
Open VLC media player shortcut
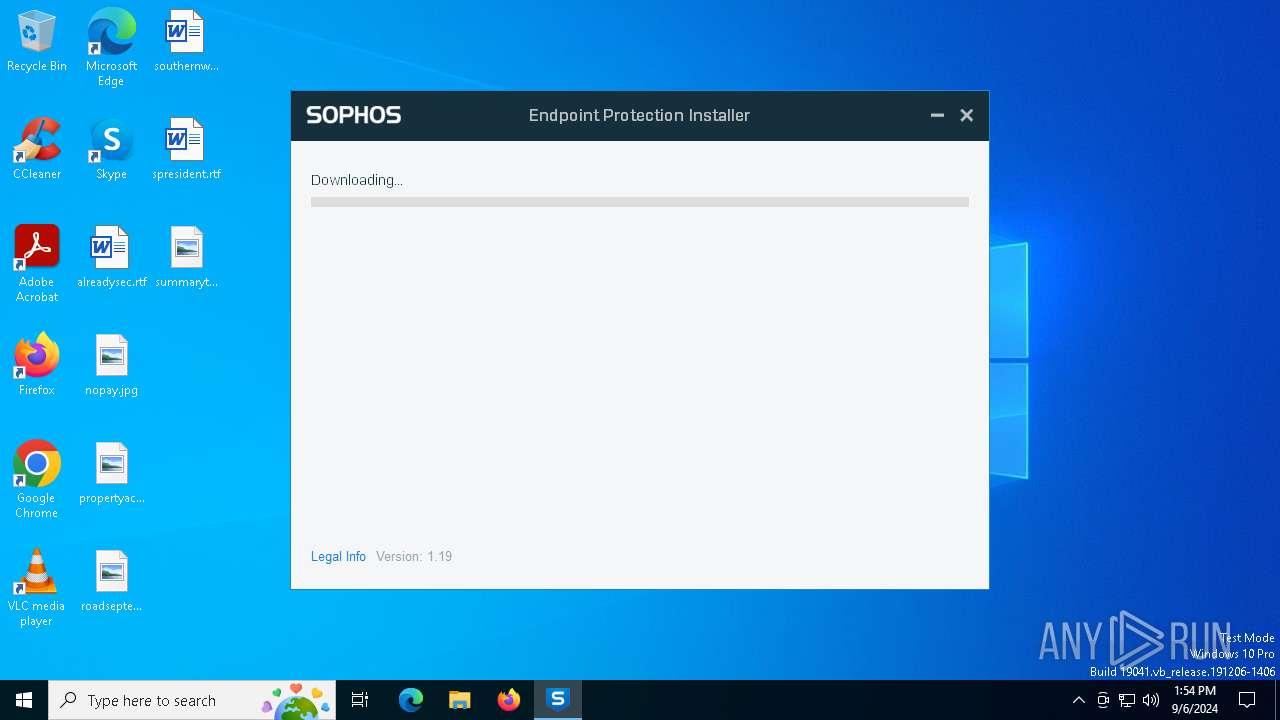37,588
